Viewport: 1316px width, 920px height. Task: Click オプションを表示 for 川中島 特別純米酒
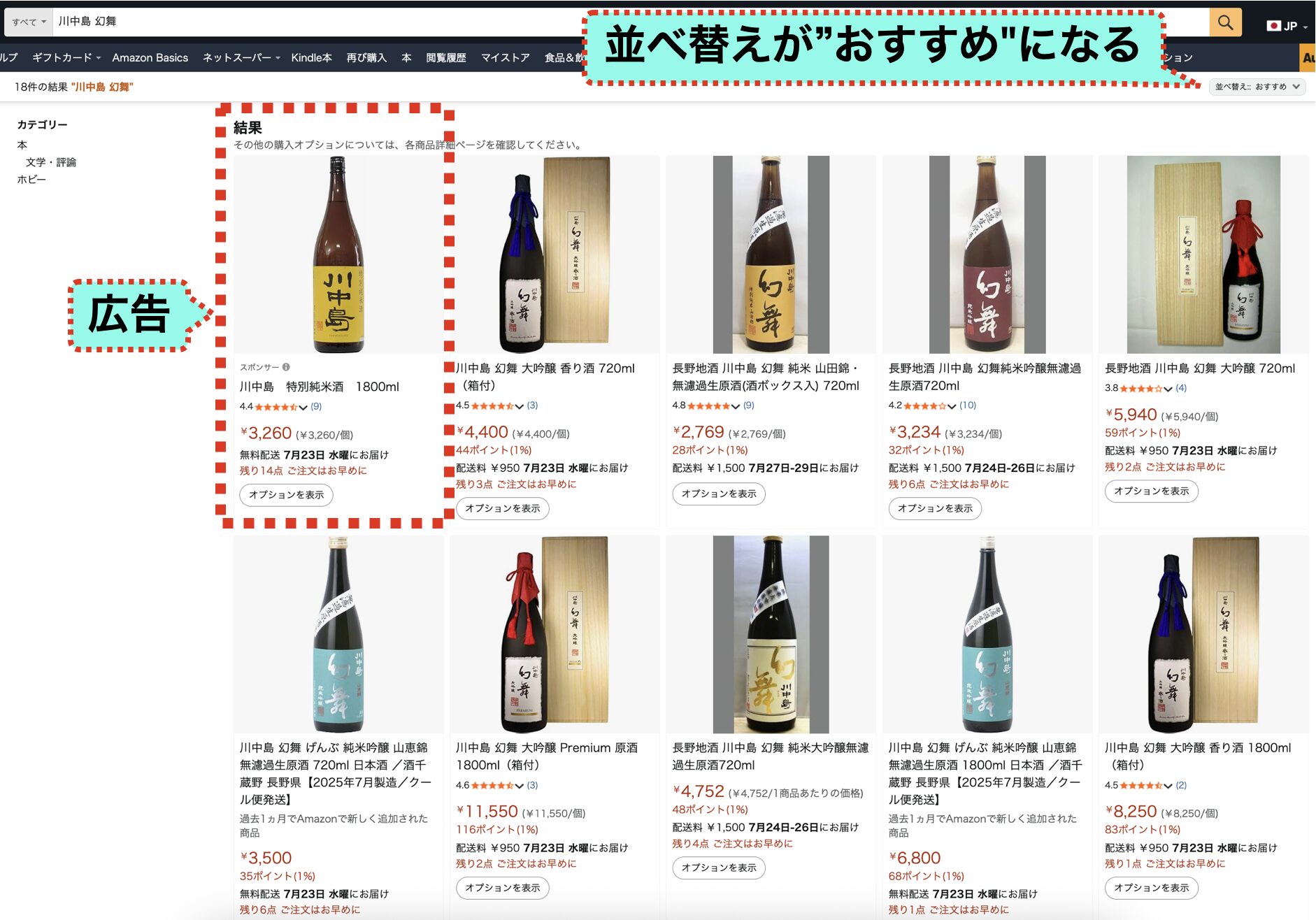click(287, 495)
